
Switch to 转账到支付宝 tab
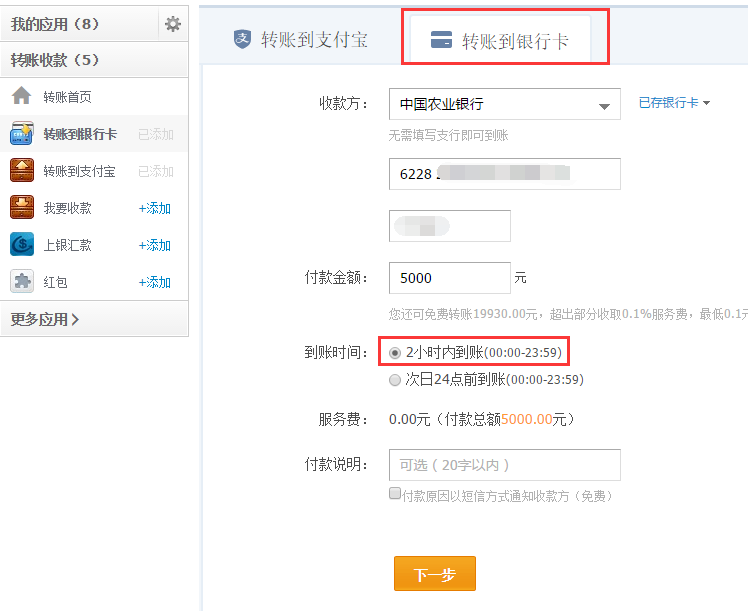[301, 40]
